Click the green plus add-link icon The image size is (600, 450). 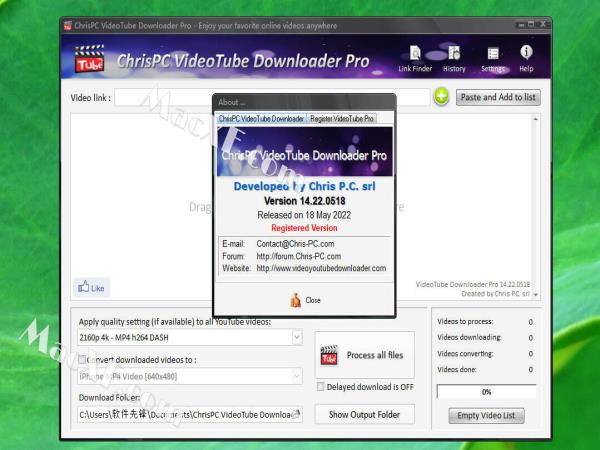click(x=441, y=96)
